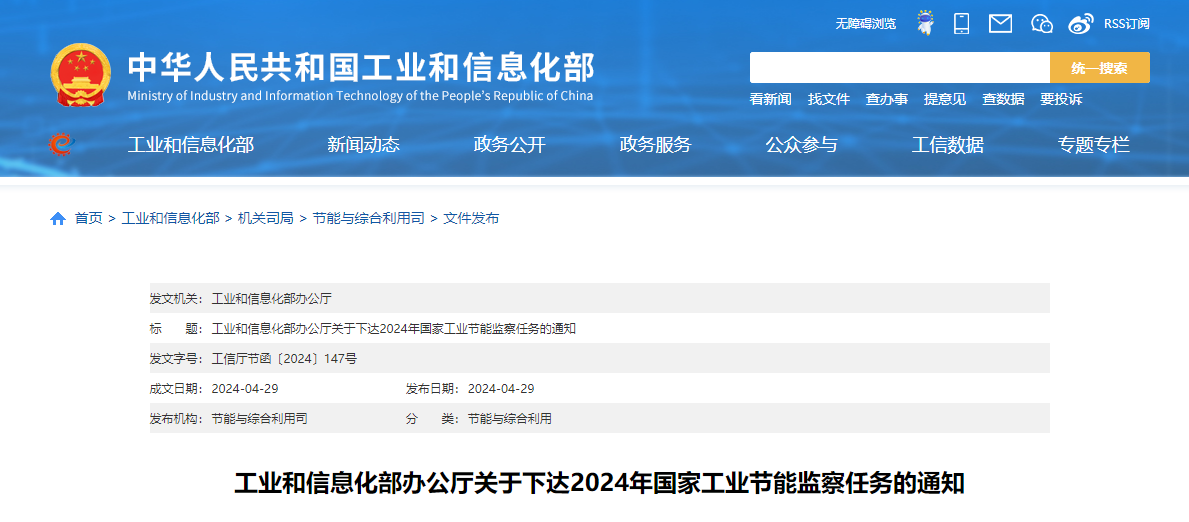Screen dimensions: 1189x522
Task: Select the title row text in metadata table
Action: click(x=394, y=329)
